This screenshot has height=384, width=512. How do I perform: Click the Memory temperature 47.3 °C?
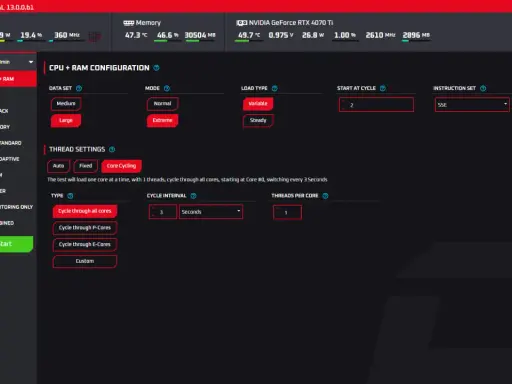pos(136,35)
